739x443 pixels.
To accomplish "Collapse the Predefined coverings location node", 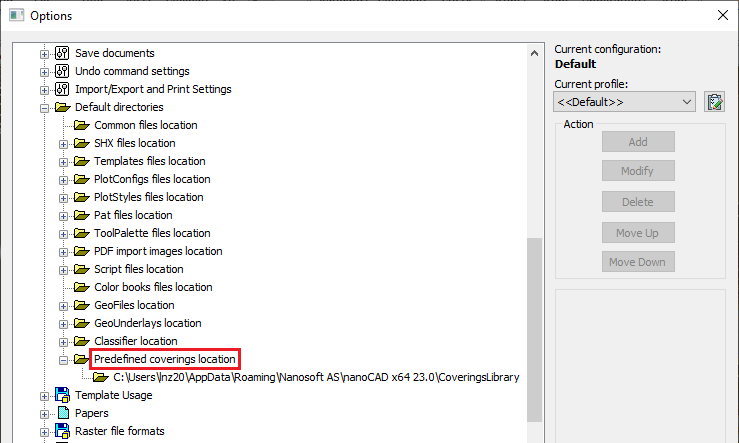I will coord(63,359).
